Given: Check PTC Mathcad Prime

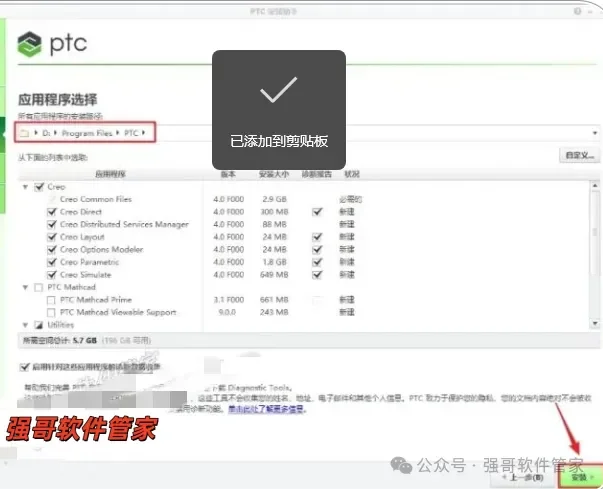Looking at the screenshot, I should (x=51, y=300).
